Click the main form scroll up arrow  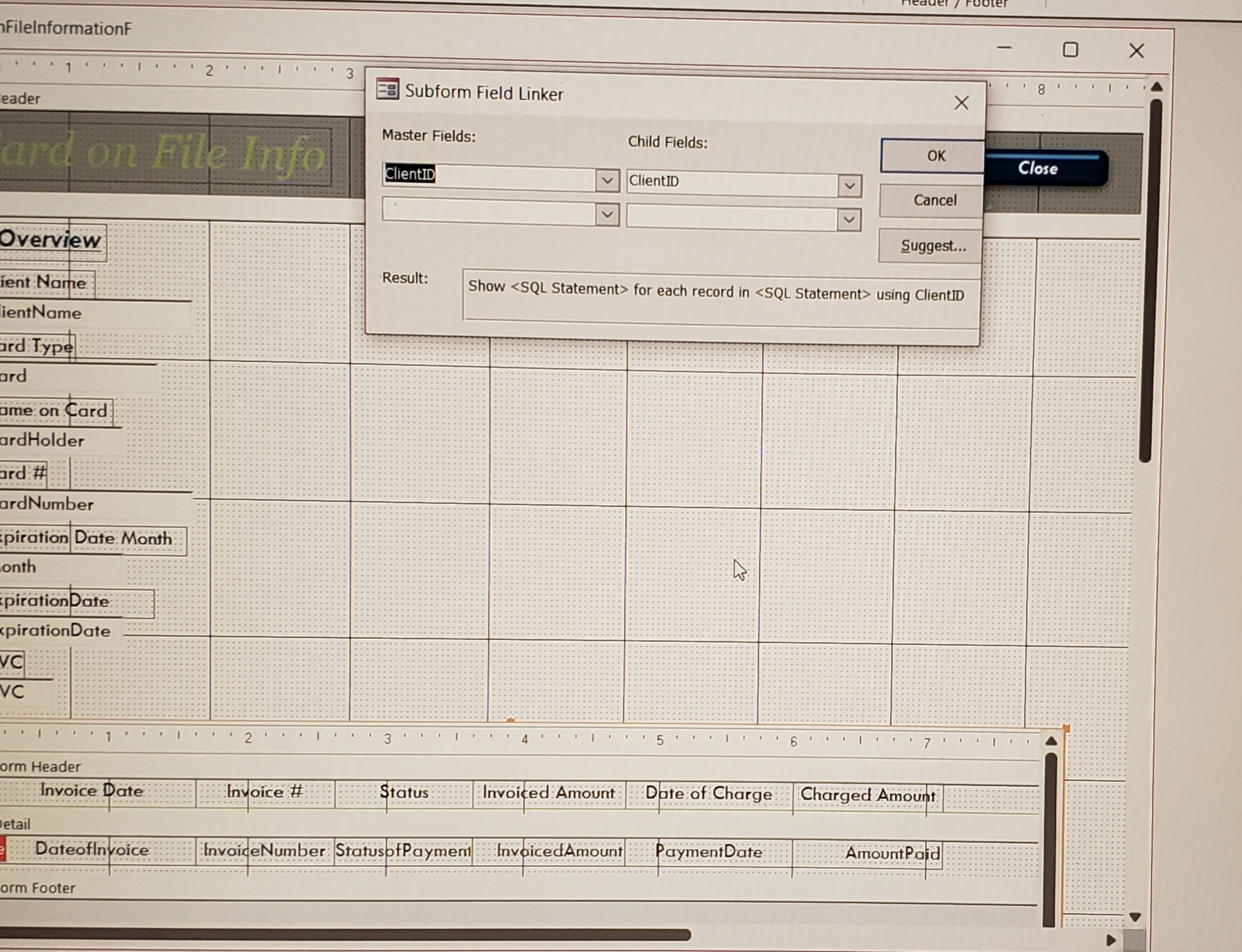pos(1156,86)
